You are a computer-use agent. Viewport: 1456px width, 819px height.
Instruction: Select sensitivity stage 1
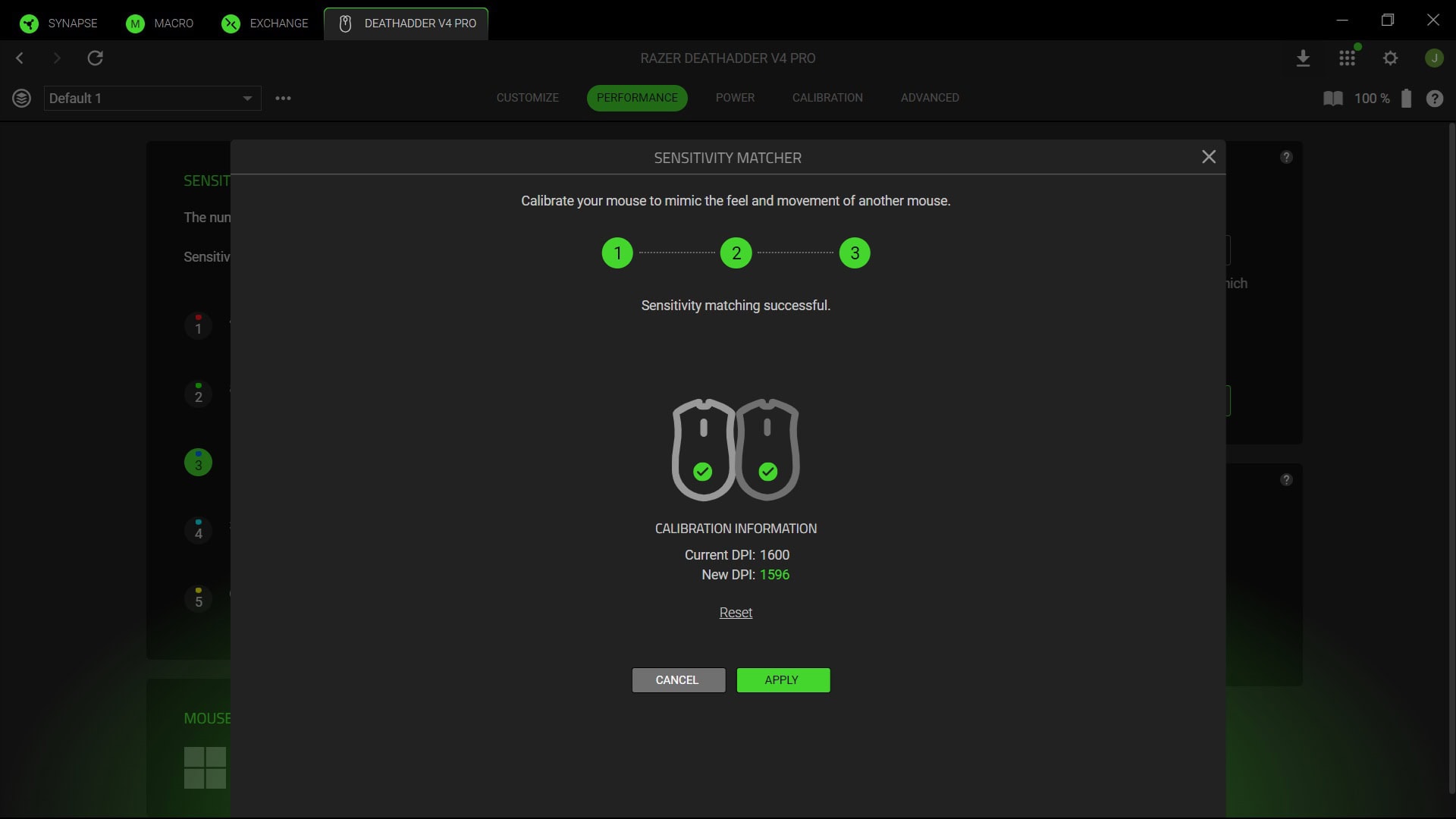tap(198, 326)
